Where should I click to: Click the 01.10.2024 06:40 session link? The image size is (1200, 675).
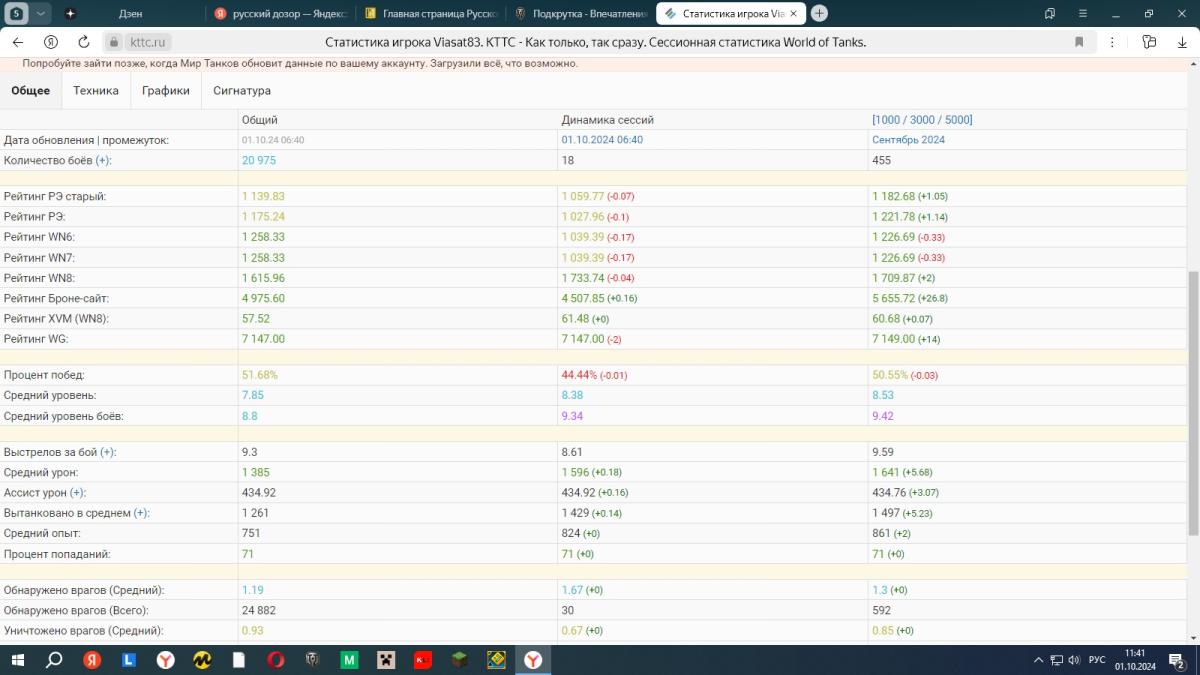click(602, 140)
